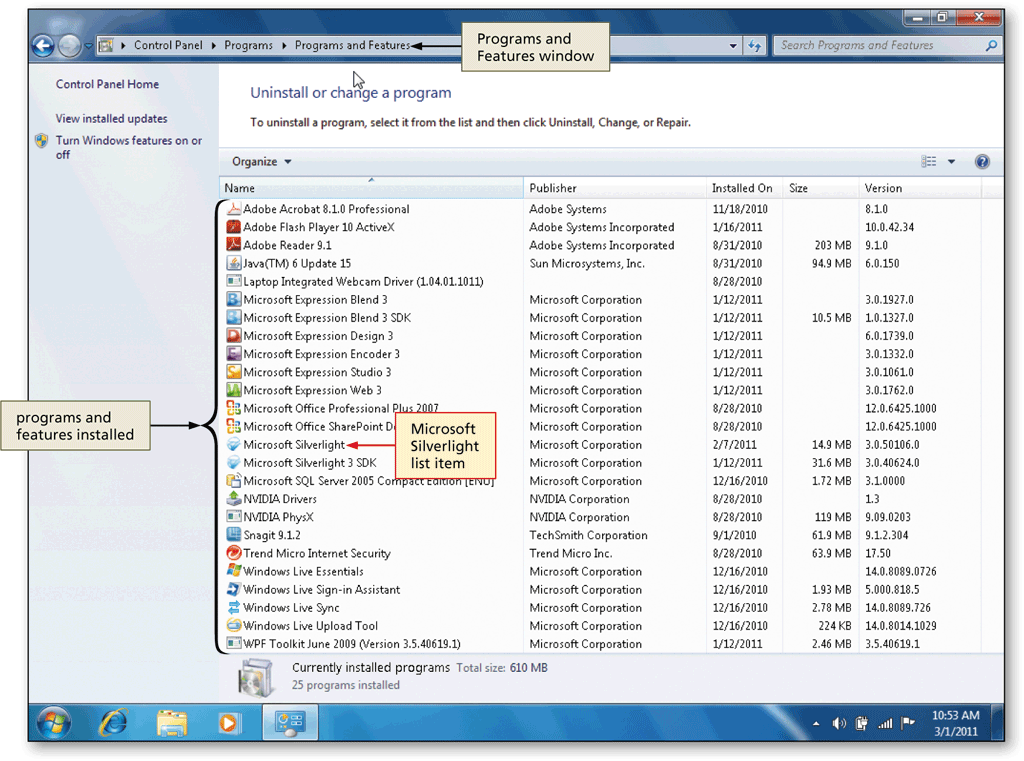Click the Windows Live Sign-in Assistant icon

(x=233, y=589)
